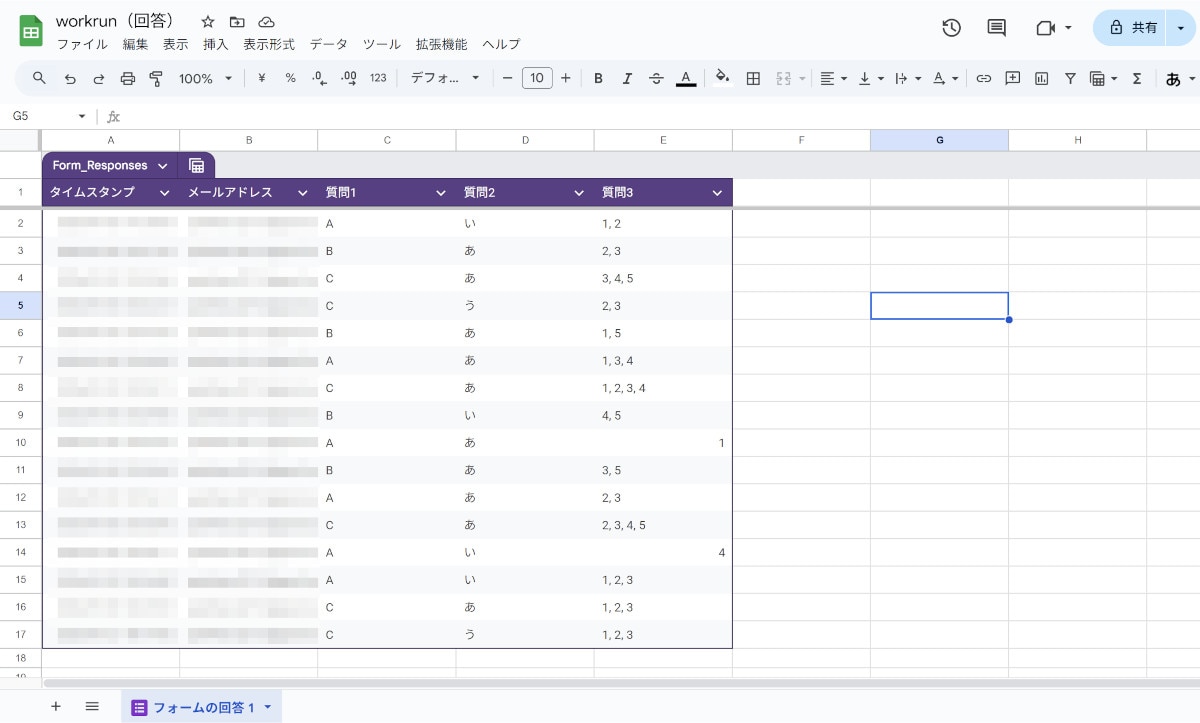
Task: Select the paint format roller icon
Action: [156, 78]
